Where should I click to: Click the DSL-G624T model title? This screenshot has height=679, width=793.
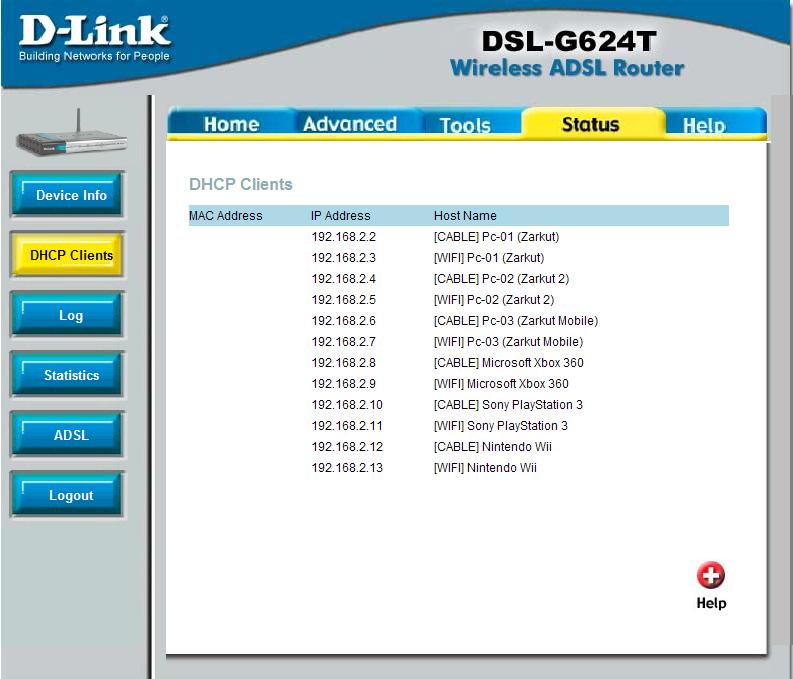(569, 41)
